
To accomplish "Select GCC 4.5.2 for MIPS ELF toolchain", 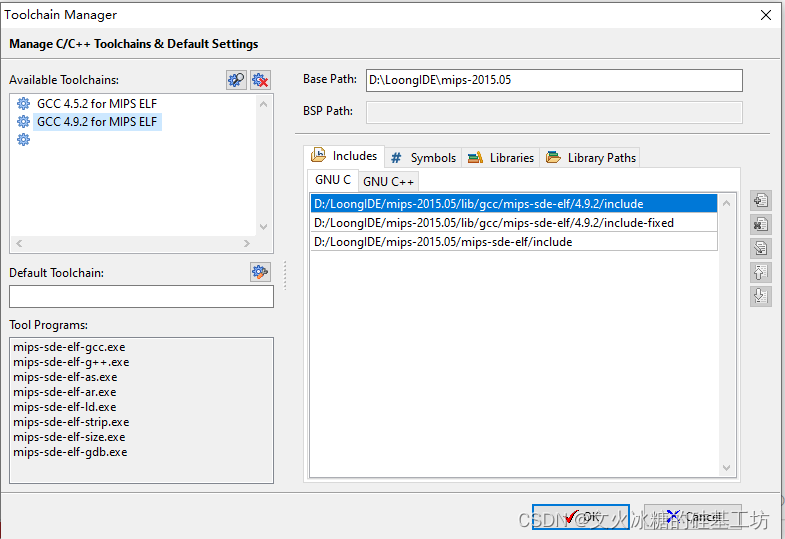I will click(97, 104).
